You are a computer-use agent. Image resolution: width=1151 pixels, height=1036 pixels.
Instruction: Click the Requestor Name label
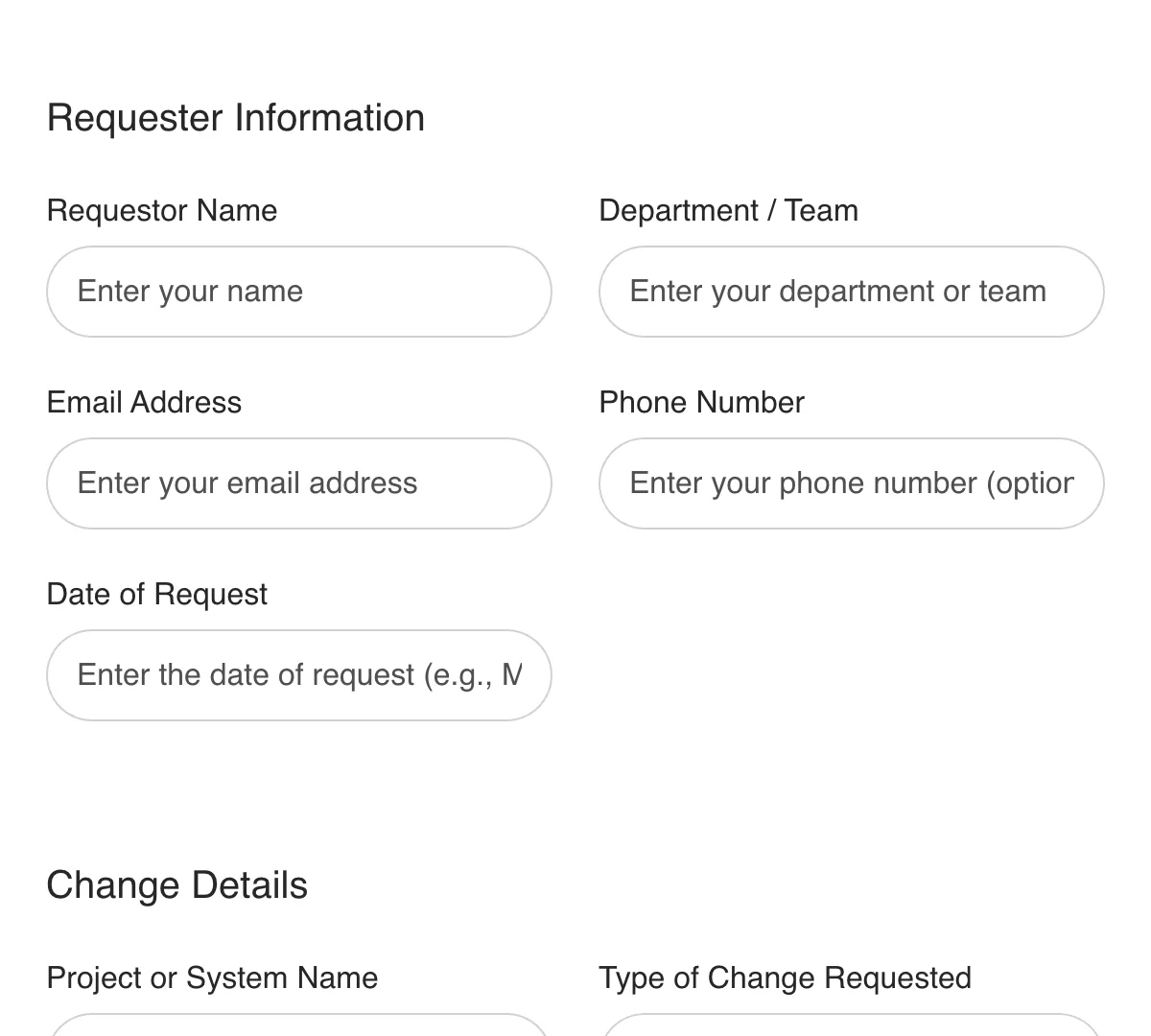[x=161, y=210]
